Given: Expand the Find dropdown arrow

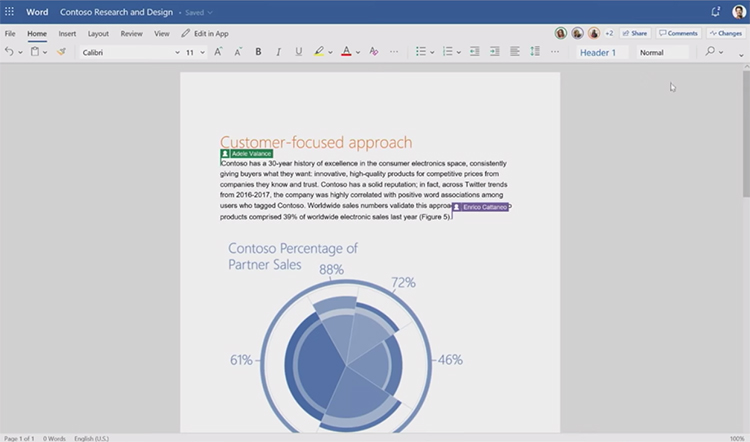Looking at the screenshot, I should click(721, 53).
